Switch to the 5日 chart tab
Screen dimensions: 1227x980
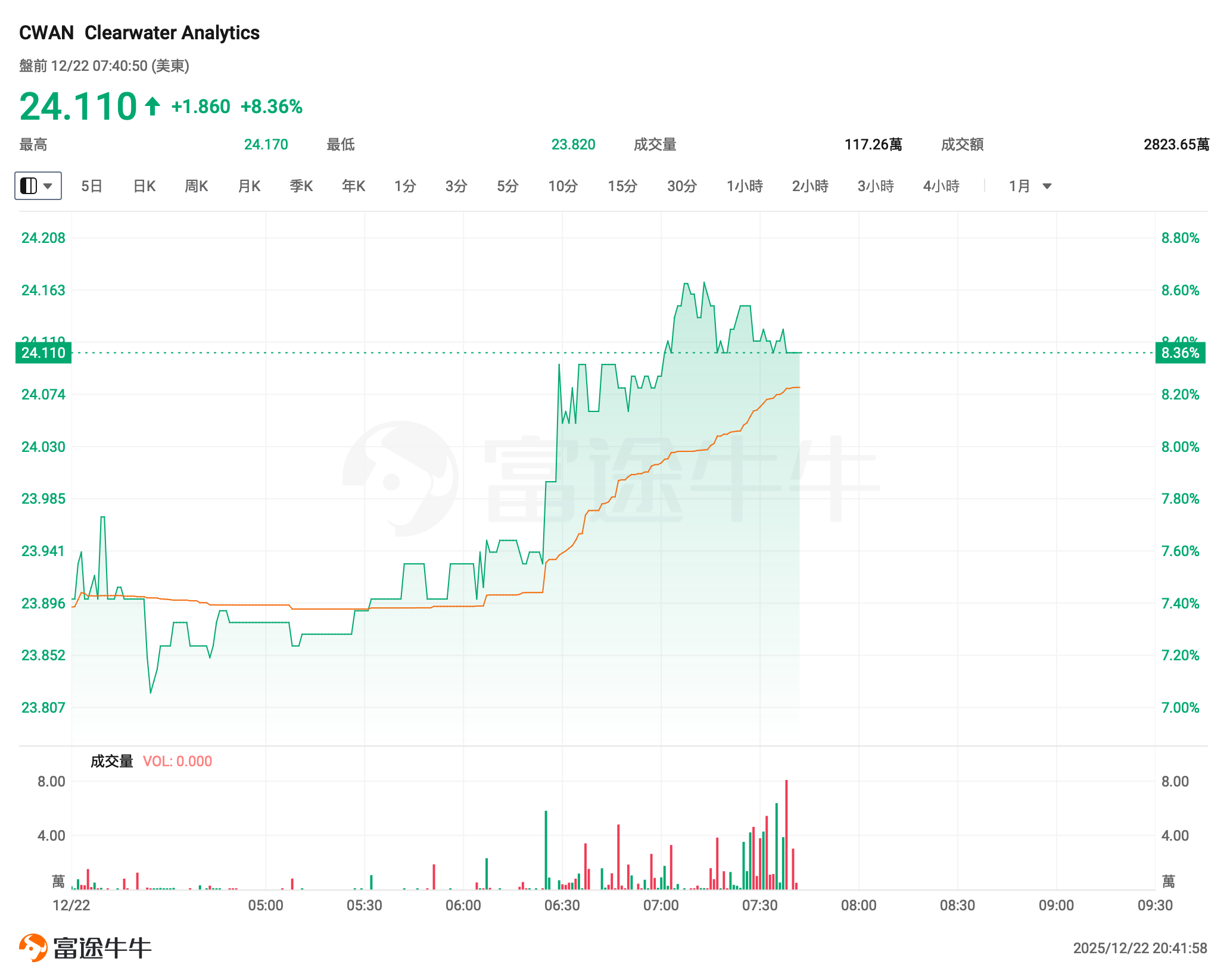(92, 186)
